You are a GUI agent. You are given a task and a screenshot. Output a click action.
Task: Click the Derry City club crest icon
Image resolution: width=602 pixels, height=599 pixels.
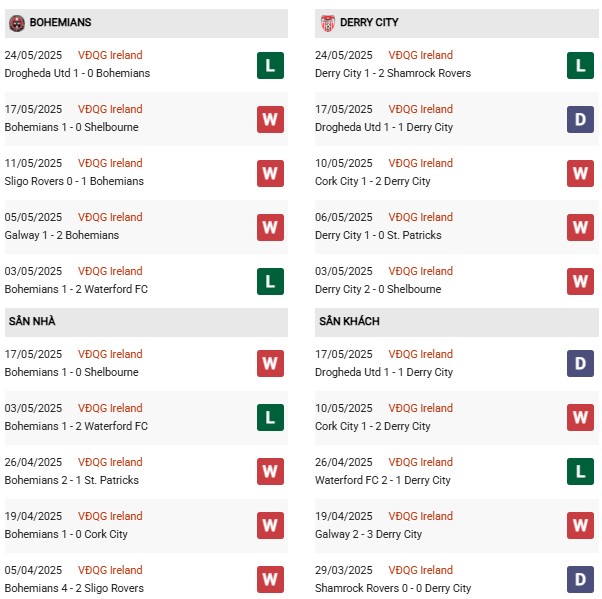click(327, 22)
